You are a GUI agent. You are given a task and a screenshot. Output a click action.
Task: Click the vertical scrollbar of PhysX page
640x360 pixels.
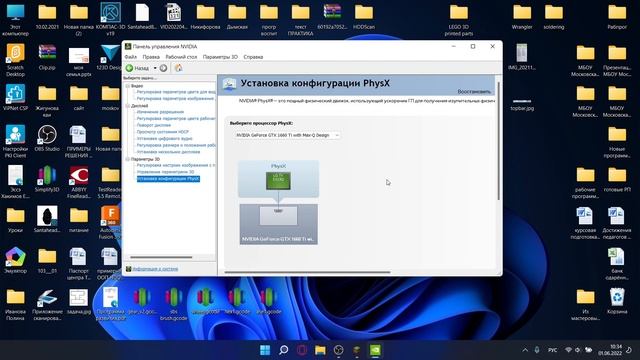click(x=498, y=141)
